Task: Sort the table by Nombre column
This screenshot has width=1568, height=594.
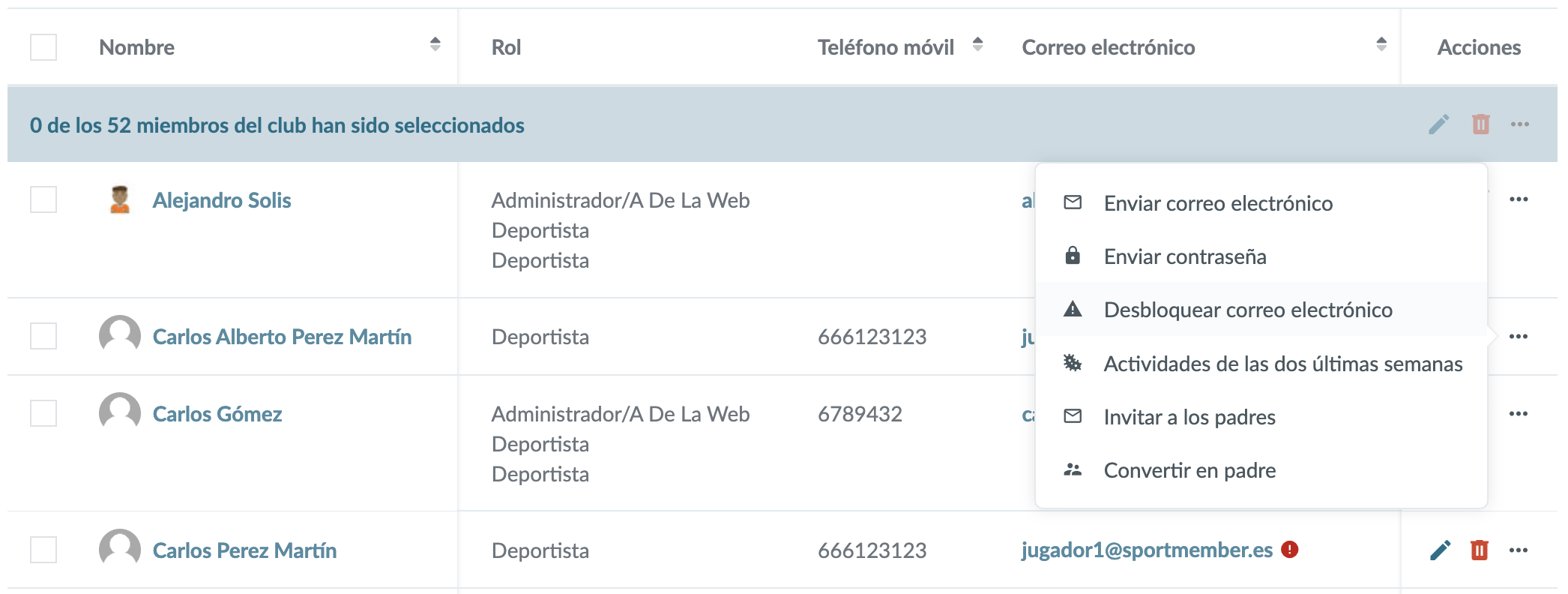Action: (x=435, y=44)
